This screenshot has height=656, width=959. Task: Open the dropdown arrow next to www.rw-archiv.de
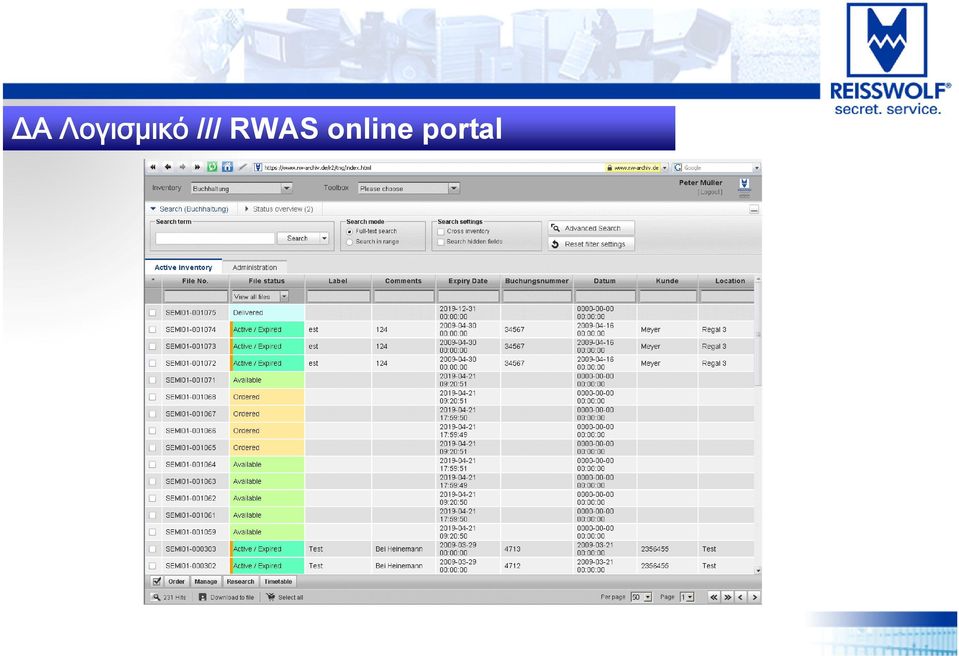[x=665, y=168]
